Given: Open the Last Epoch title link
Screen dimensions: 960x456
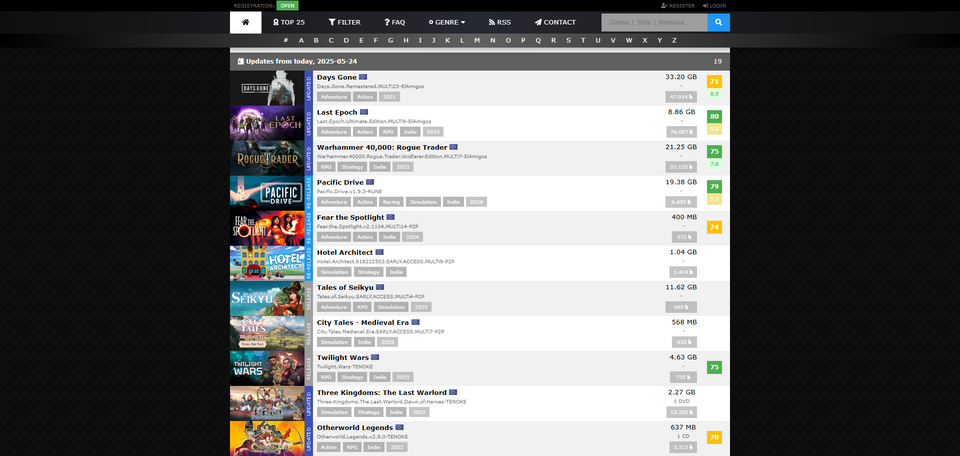Looking at the screenshot, I should click(337, 112).
